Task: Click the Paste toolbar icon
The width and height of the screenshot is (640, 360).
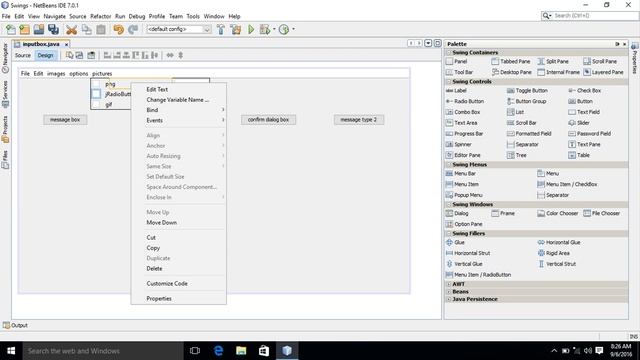Action: pos(101,29)
